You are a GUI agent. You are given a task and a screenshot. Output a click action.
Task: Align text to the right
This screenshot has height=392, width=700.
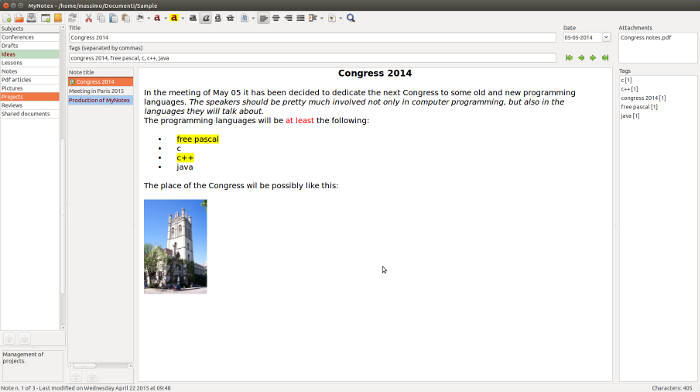coord(288,18)
